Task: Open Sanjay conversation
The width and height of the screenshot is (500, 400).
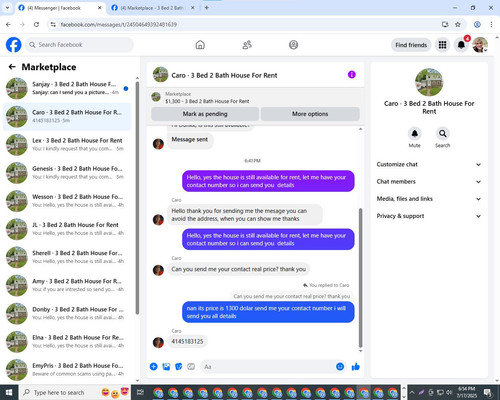Action: (x=67, y=88)
